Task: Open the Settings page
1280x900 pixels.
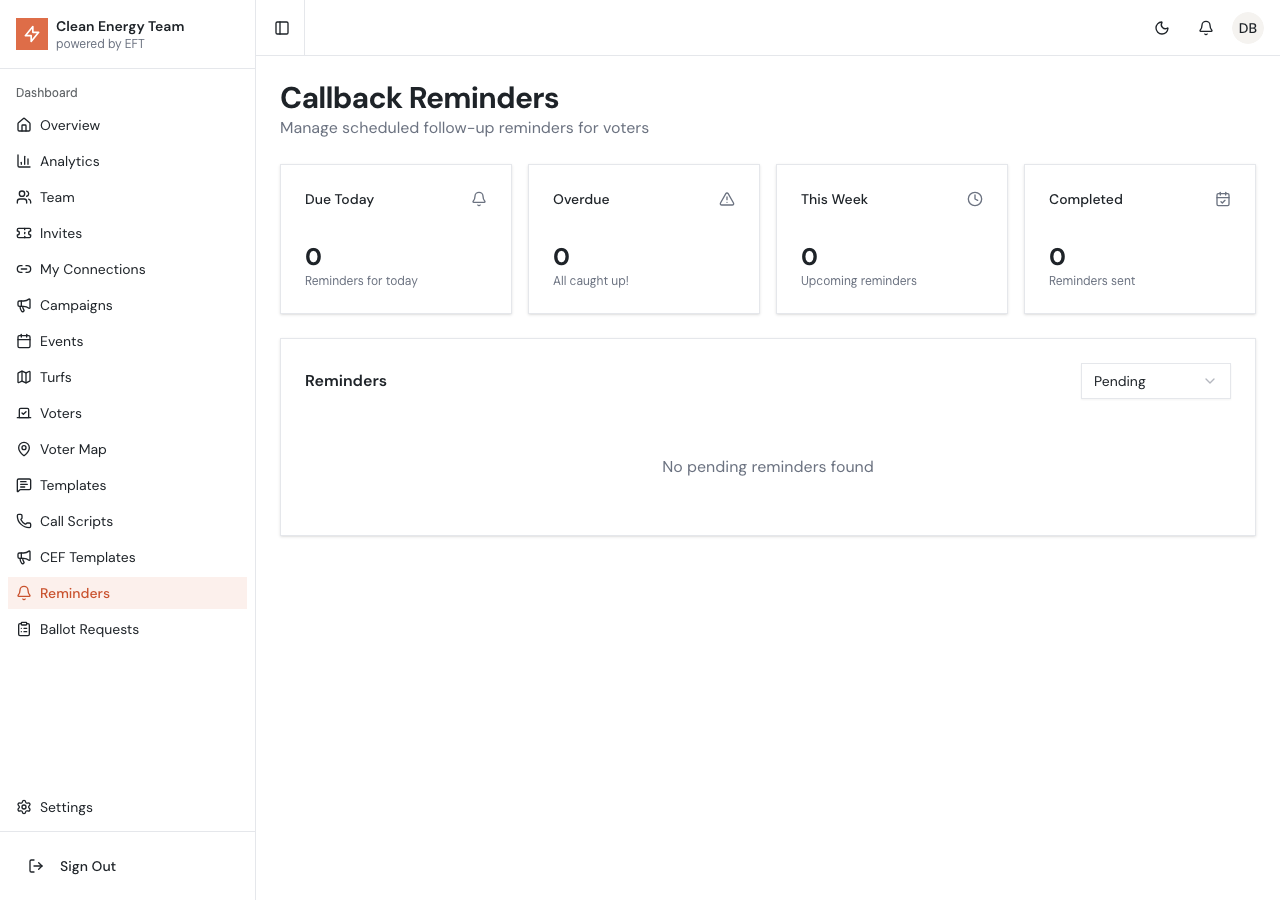Action: point(66,807)
